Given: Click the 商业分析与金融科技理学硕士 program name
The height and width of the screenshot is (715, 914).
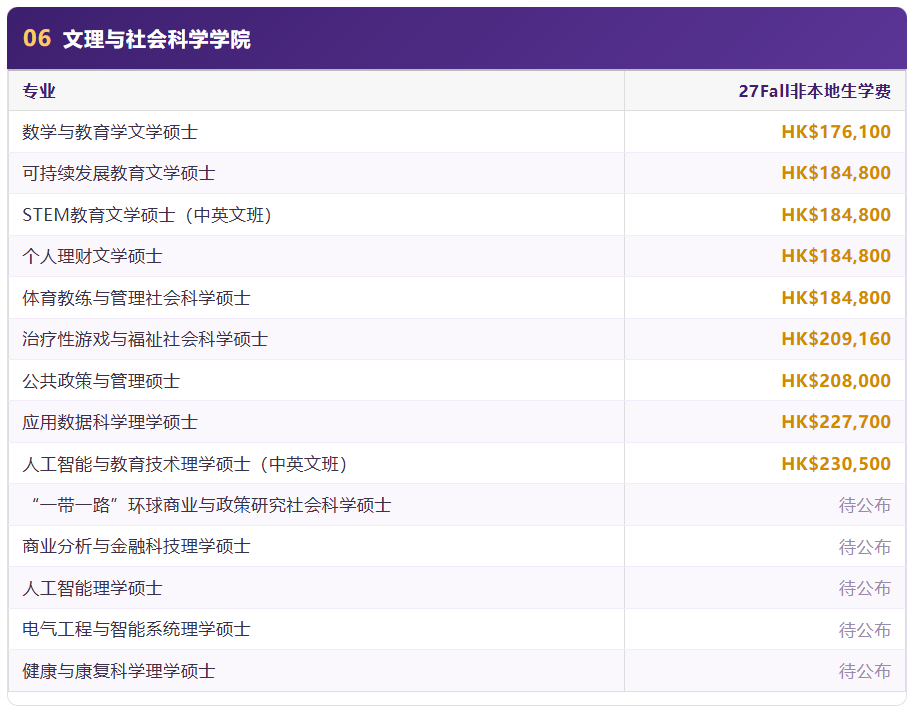Looking at the screenshot, I should (136, 546).
